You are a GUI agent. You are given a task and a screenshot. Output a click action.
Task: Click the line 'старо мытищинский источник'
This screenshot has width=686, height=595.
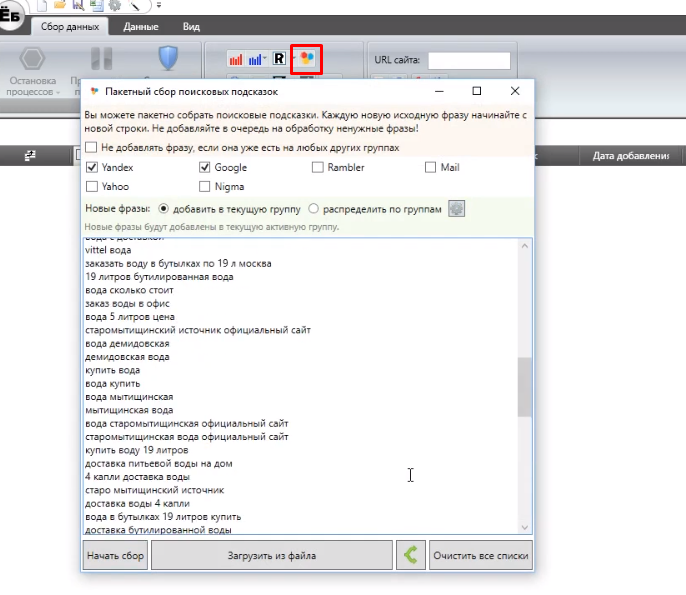[x=154, y=490]
